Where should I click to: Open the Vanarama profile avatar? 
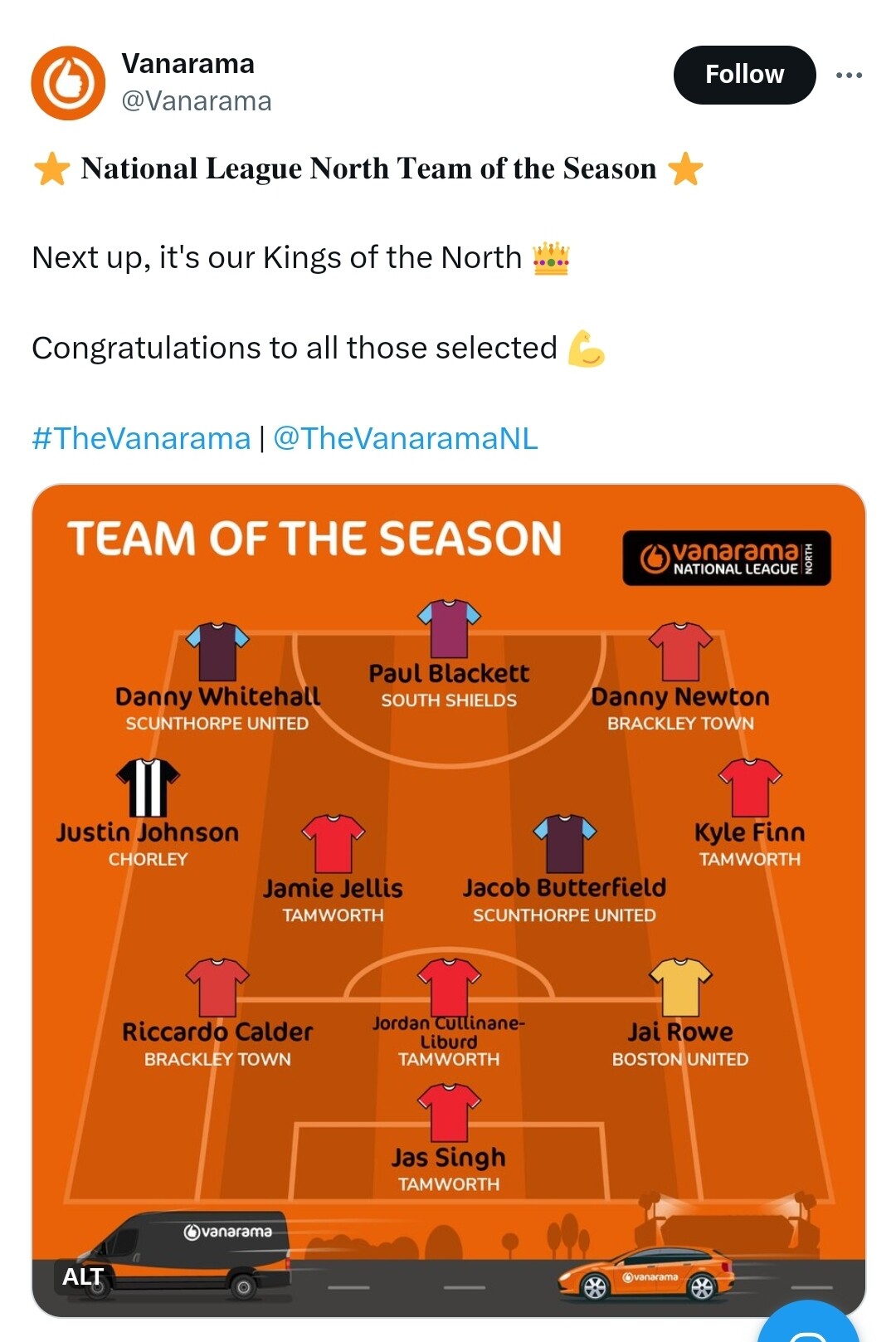point(68,83)
